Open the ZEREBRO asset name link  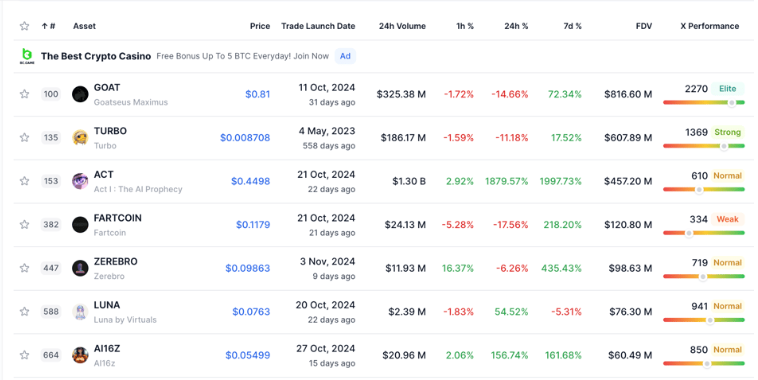(x=116, y=262)
